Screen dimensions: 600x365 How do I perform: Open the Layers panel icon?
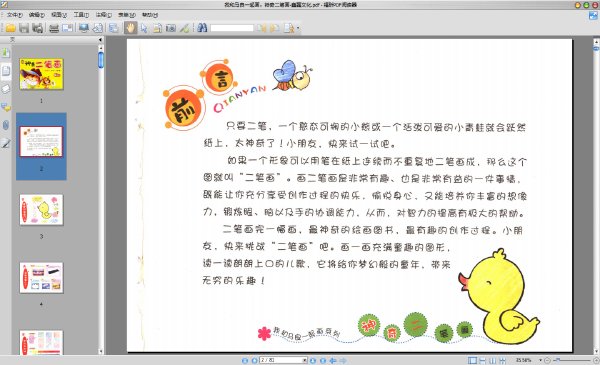click(x=6, y=89)
